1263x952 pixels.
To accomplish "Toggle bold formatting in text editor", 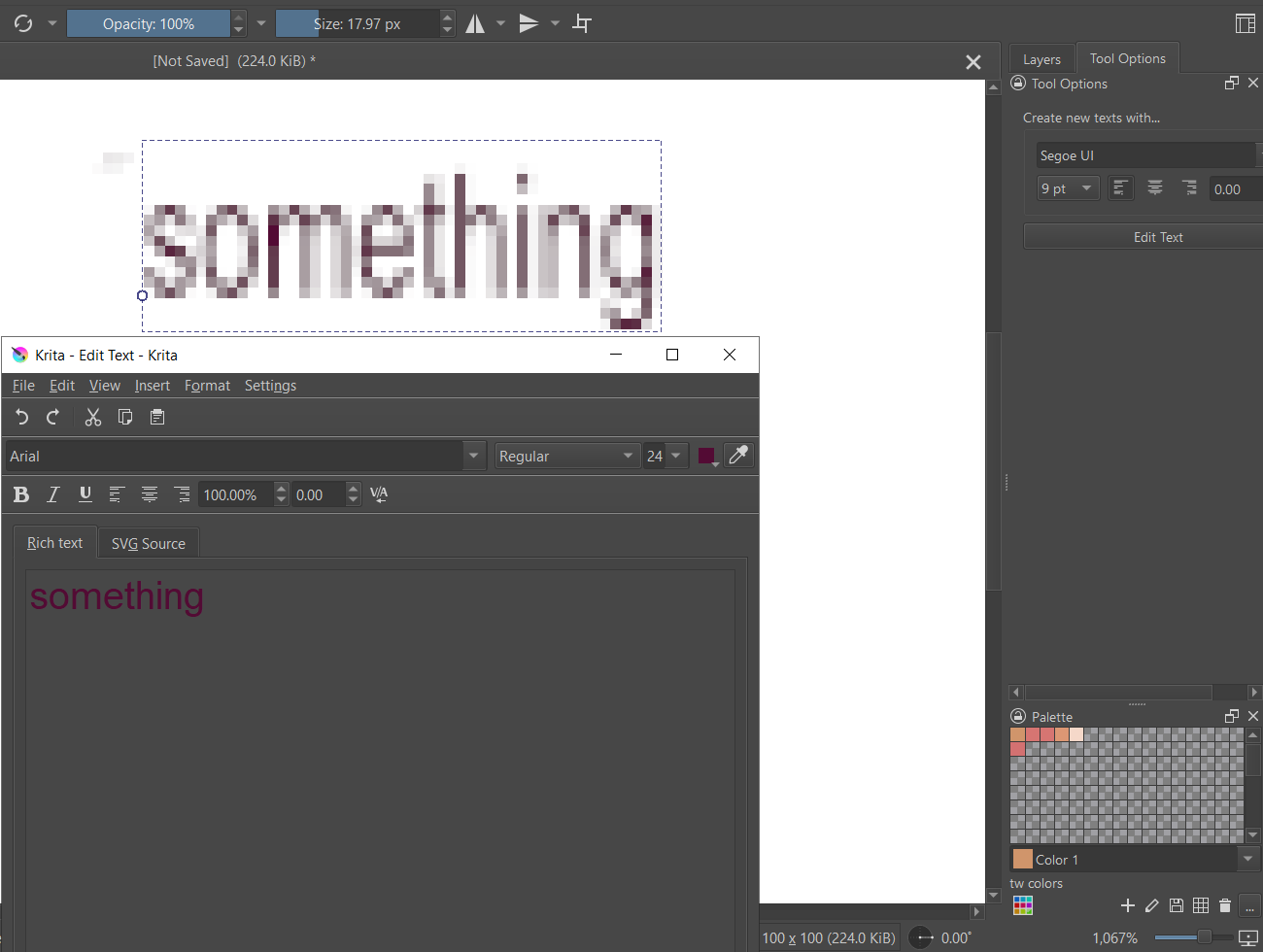I will pyautogui.click(x=21, y=494).
